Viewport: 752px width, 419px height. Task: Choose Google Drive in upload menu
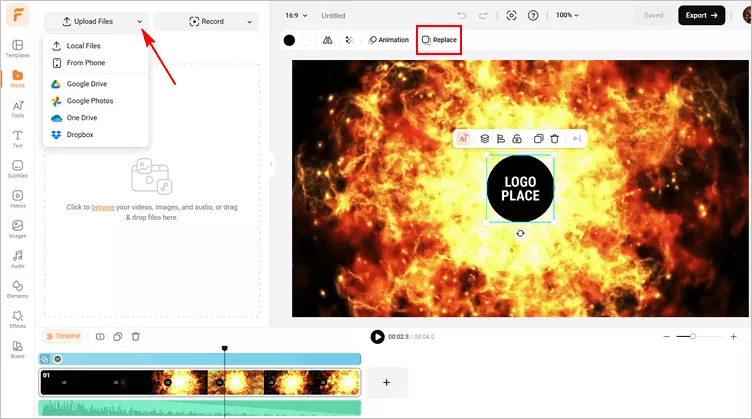pos(96,84)
